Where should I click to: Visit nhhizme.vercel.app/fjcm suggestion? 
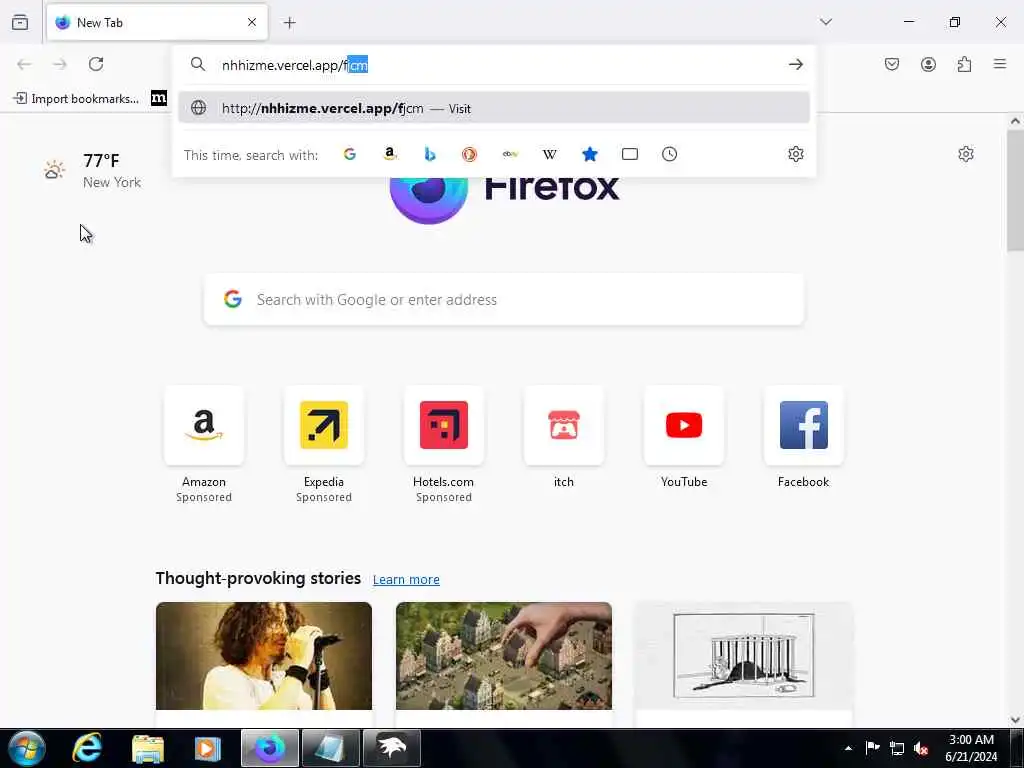click(x=494, y=108)
